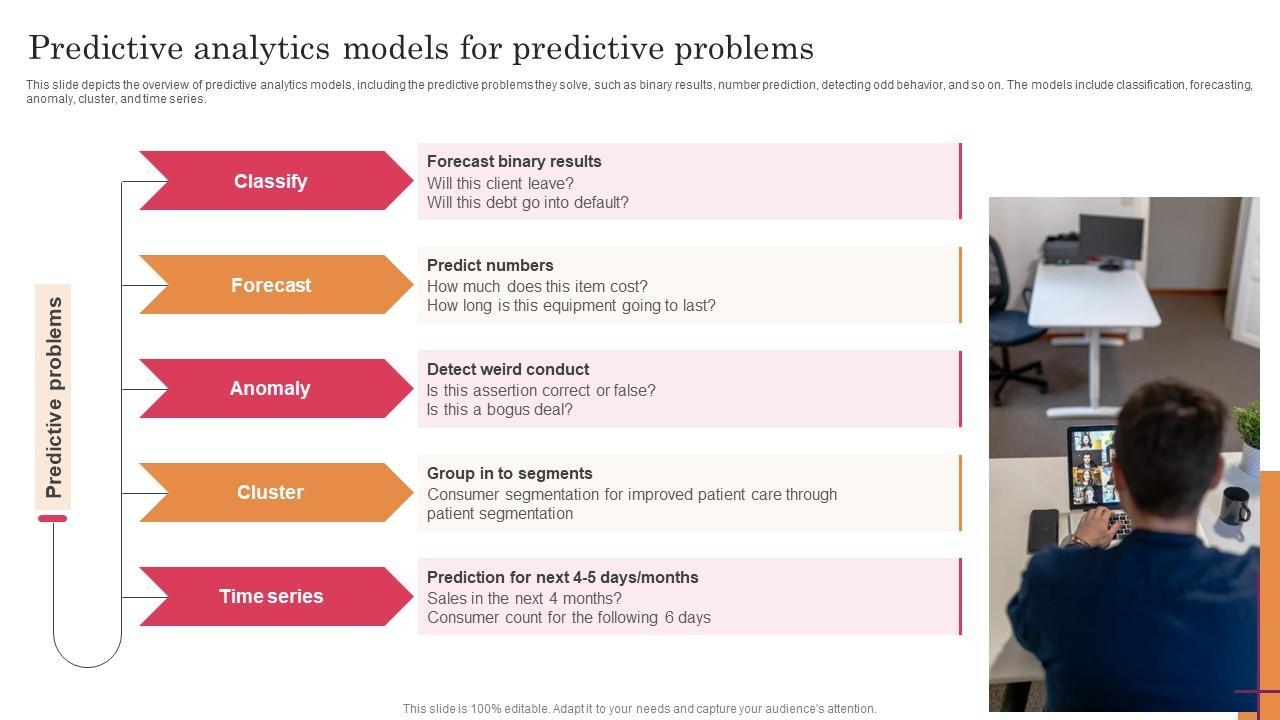Click the Detect weird conduct heading

[x=508, y=369]
